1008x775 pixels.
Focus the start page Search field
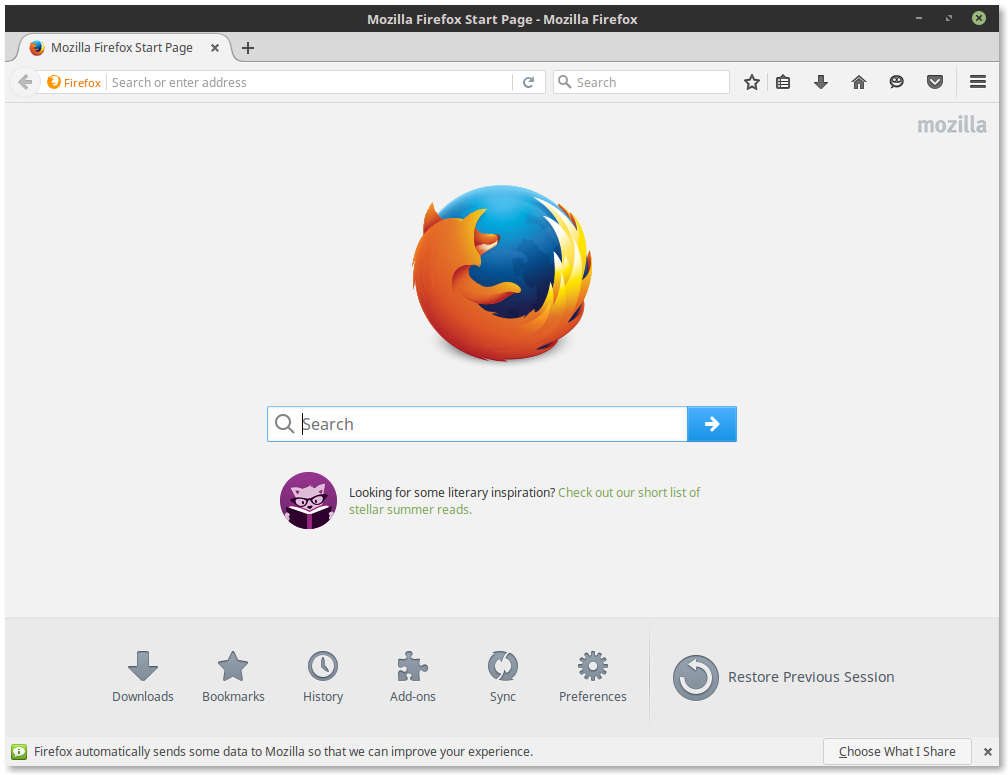(477, 424)
